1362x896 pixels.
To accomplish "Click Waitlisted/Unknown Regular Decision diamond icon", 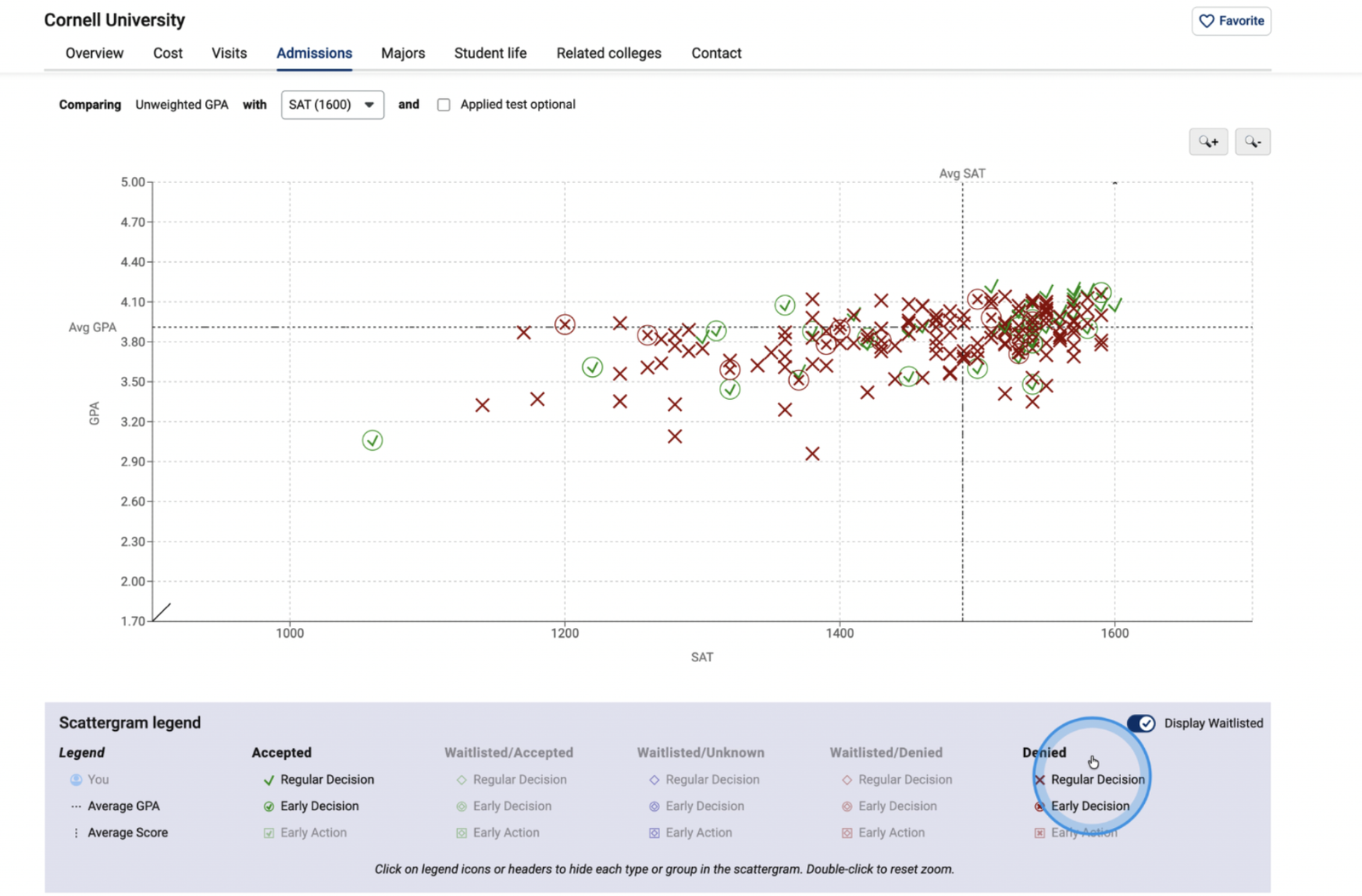I will pos(654,779).
